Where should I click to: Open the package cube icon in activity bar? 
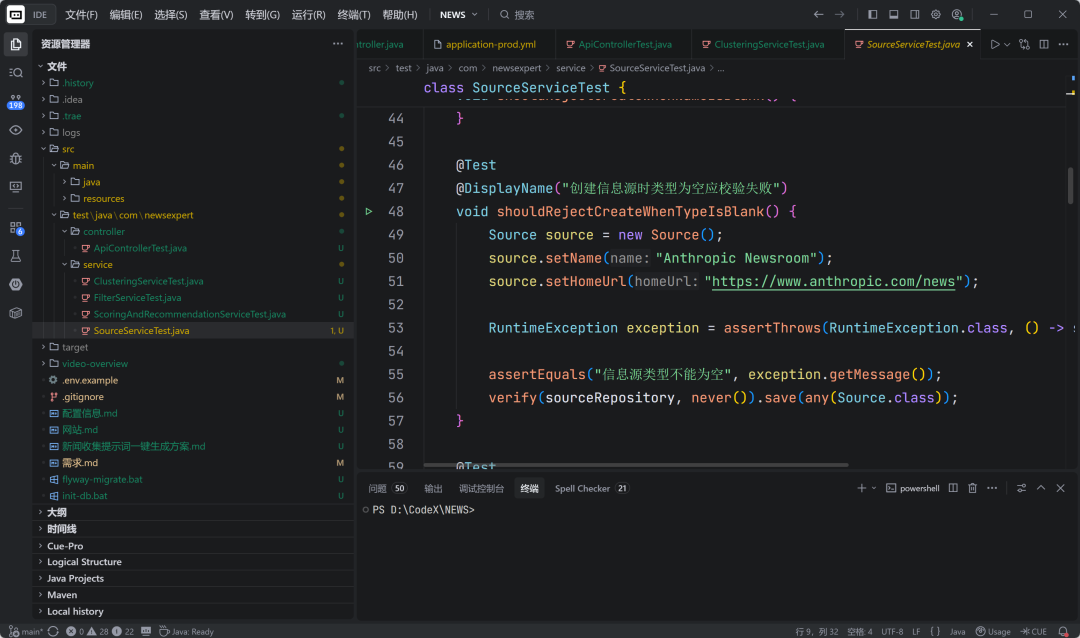pyautogui.click(x=16, y=313)
